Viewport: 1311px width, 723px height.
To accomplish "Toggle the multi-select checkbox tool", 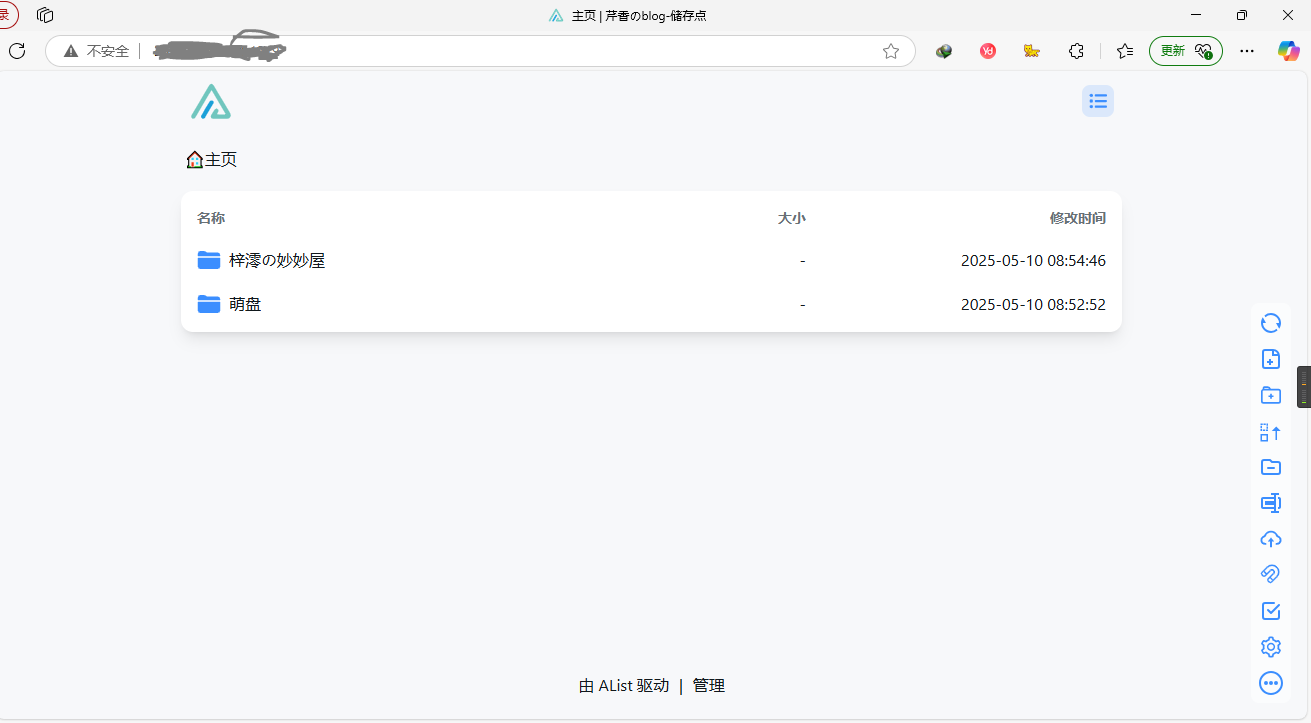I will point(1270,611).
